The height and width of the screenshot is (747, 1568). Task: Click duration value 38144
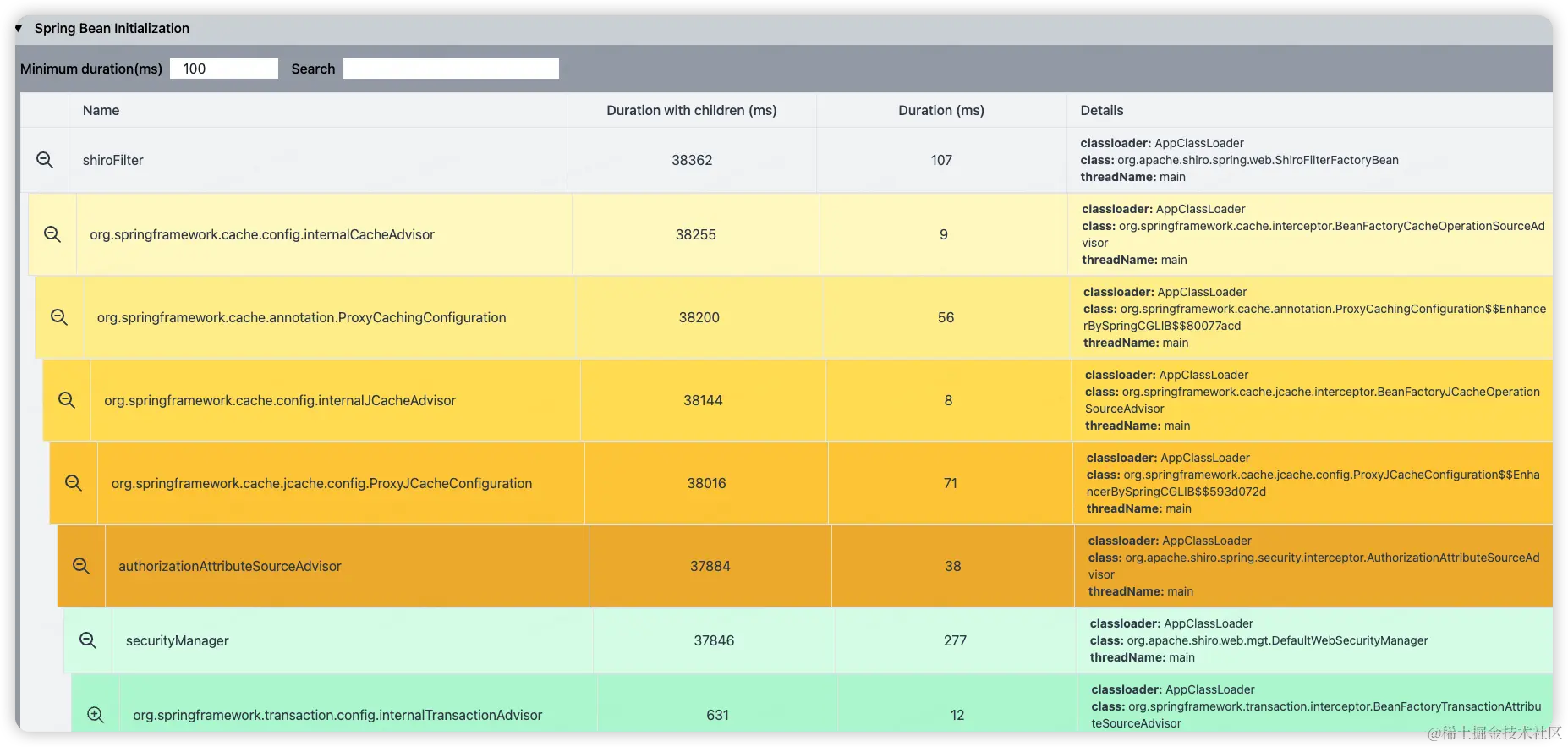coord(703,400)
